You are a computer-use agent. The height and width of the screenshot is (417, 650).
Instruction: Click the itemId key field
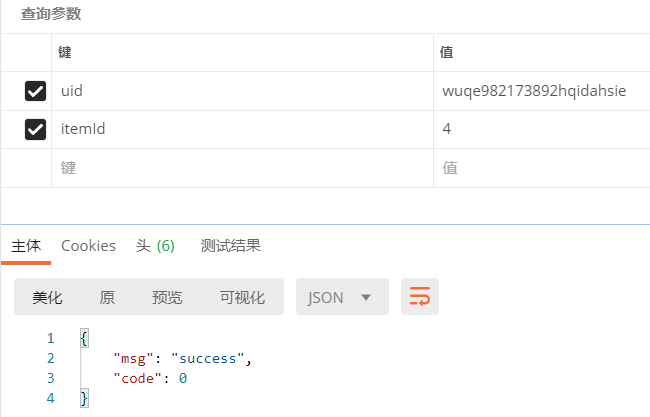[x=240, y=129]
